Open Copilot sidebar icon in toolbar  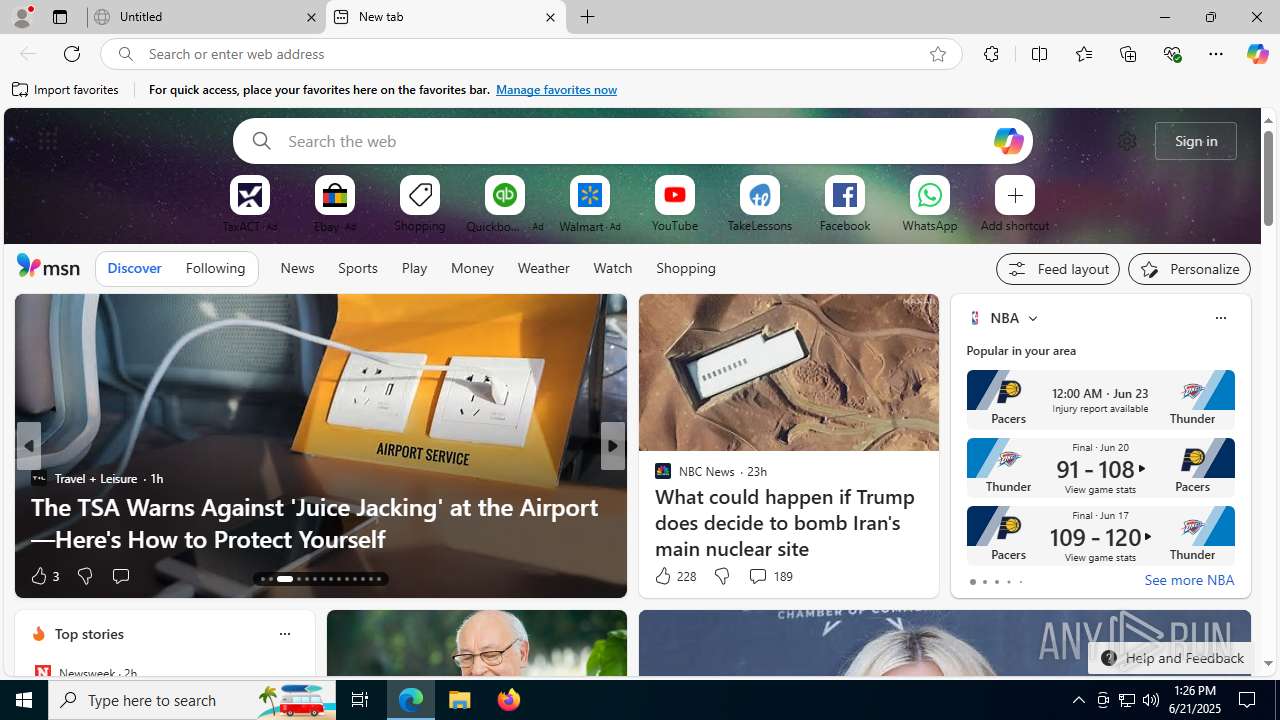(1257, 54)
